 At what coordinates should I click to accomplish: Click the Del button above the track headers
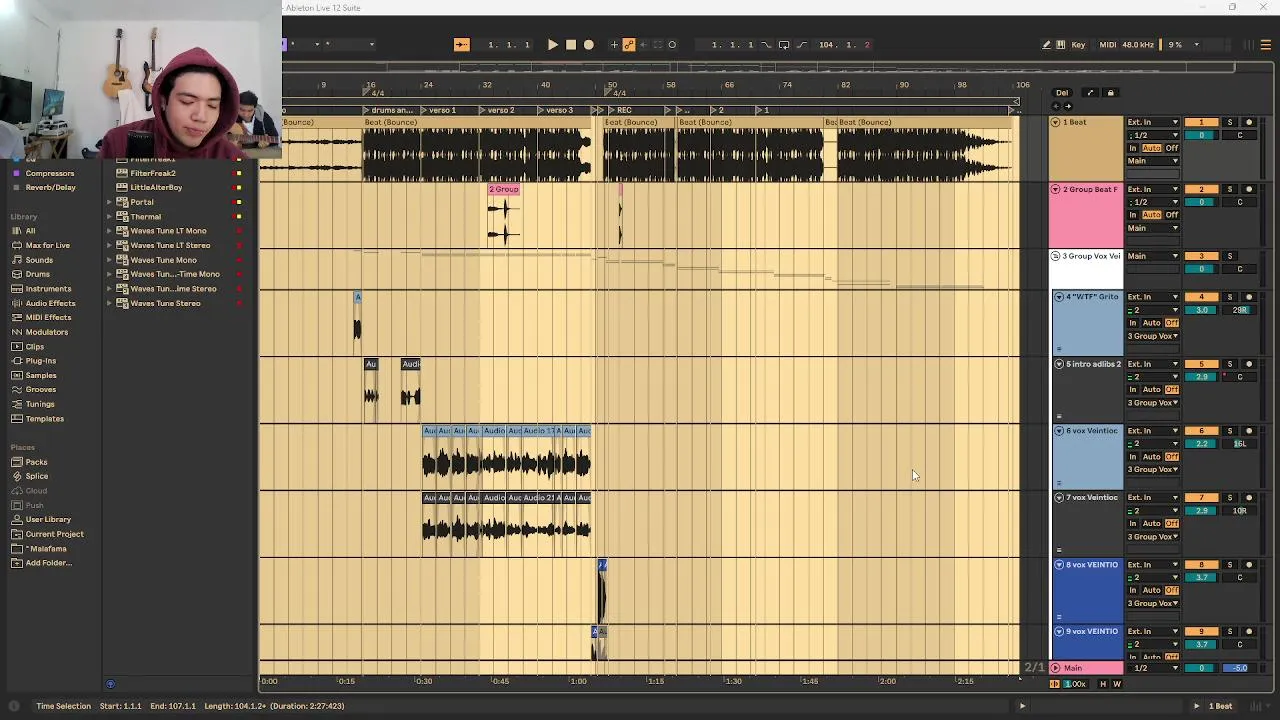[1062, 93]
